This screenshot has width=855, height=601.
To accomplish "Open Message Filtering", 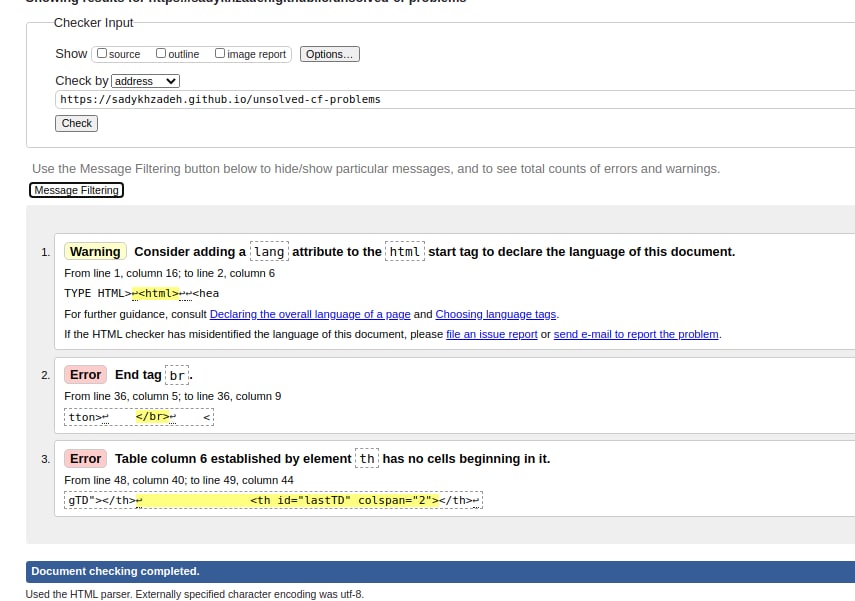I will tap(76, 190).
